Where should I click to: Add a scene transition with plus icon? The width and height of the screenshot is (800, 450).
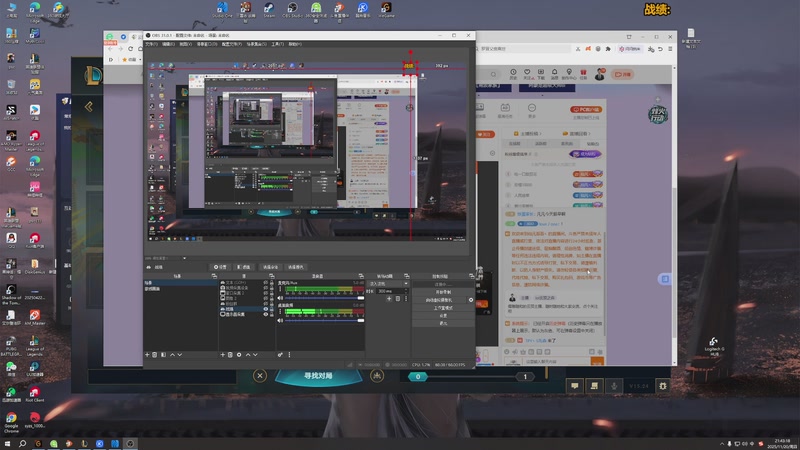pos(389,299)
